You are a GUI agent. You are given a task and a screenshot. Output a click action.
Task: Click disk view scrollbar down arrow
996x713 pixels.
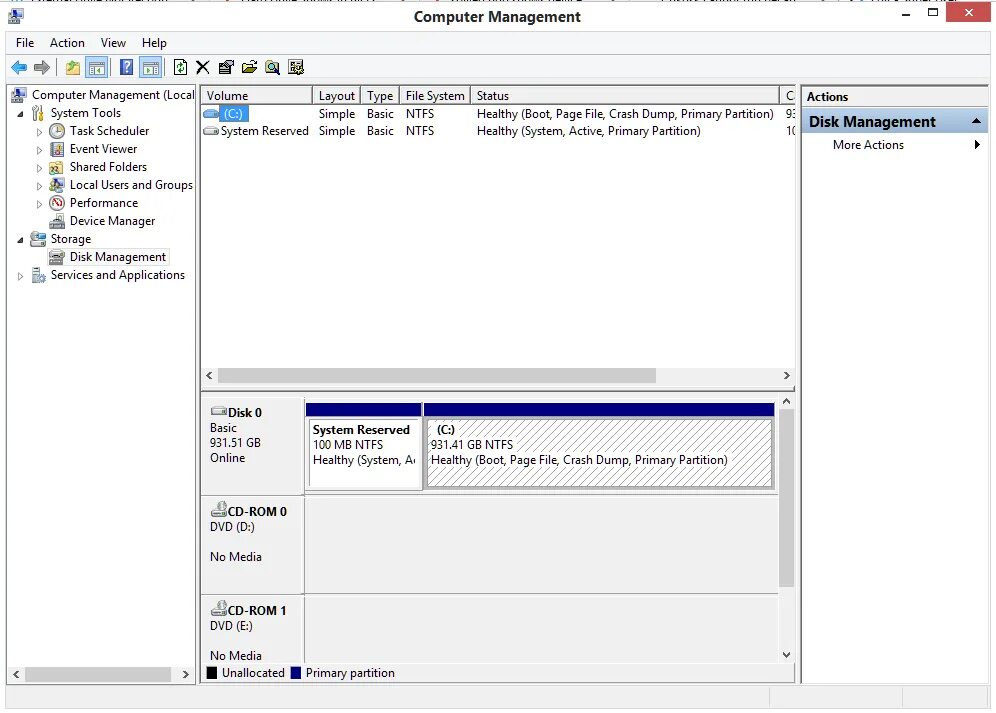click(786, 655)
